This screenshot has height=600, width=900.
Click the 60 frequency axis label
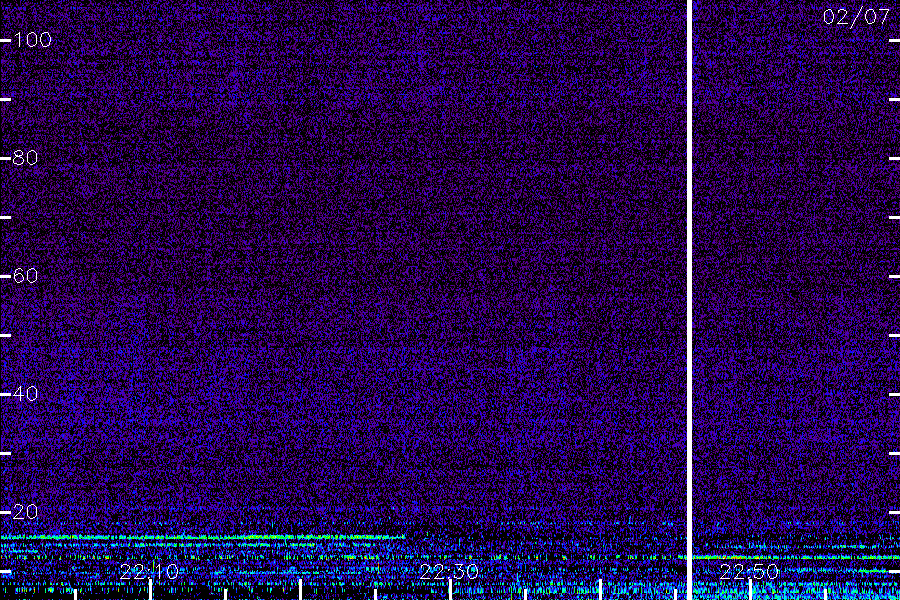25,276
